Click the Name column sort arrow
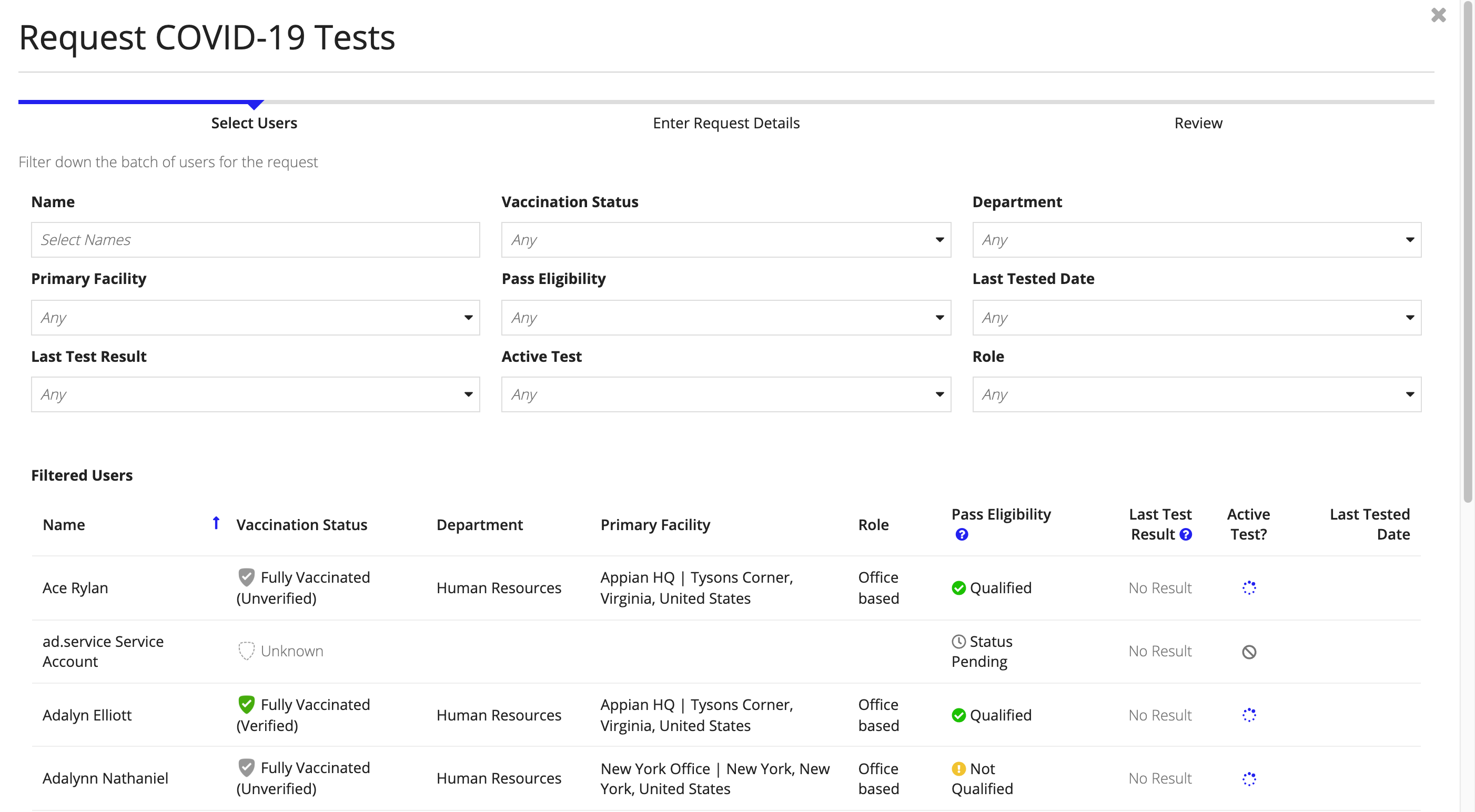Viewport: 1475px width, 812px height. tap(216, 523)
